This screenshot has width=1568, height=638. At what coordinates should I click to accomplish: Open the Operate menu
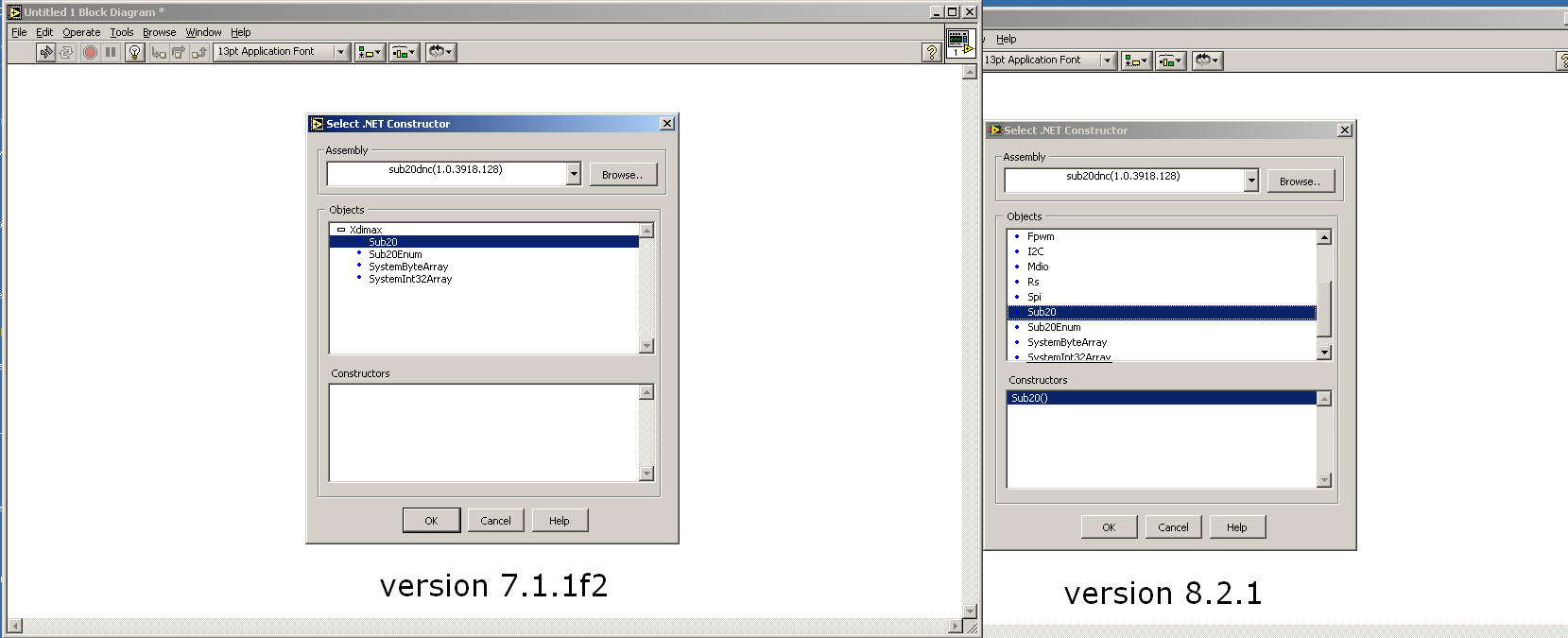click(81, 32)
